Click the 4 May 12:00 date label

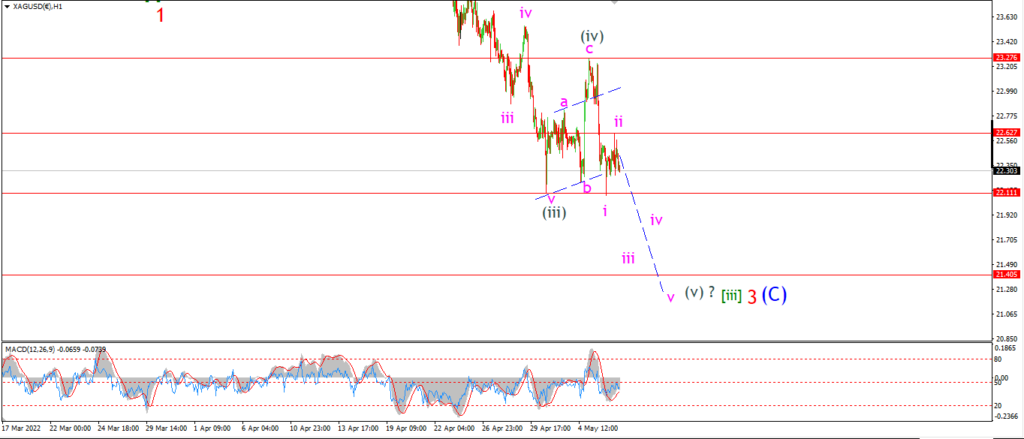point(598,429)
